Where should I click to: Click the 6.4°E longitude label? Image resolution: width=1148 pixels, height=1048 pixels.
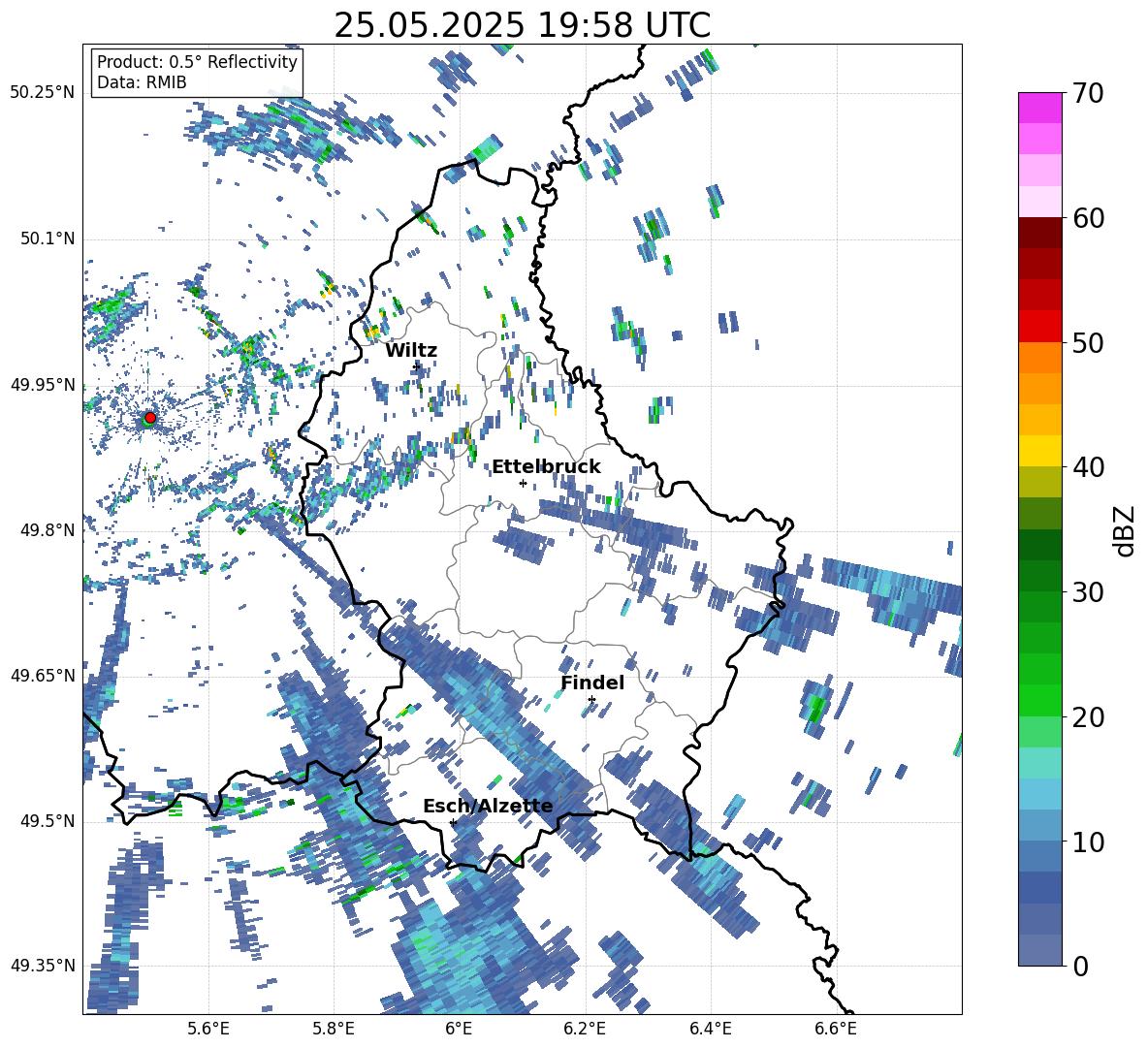coord(710,1029)
